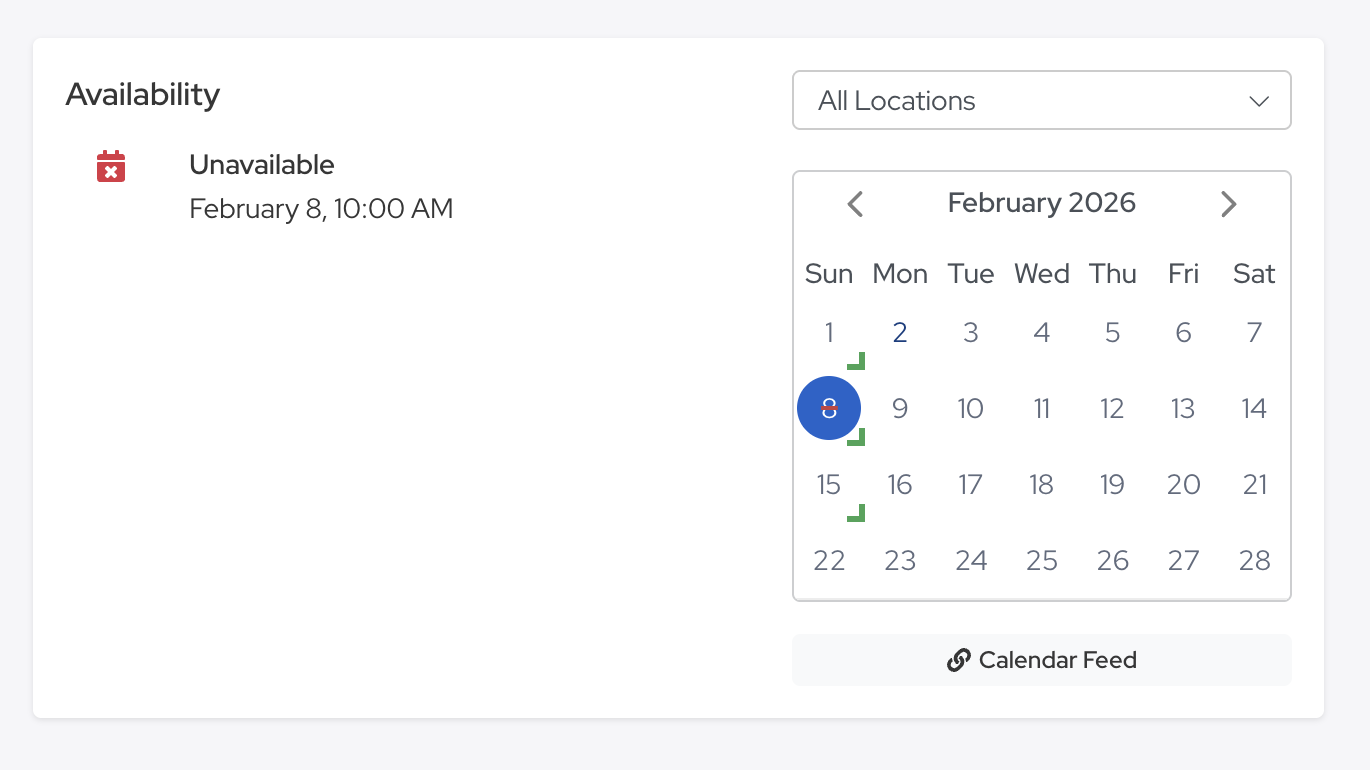This screenshot has height=770, width=1370.
Task: Click the Calendar Feed link icon
Action: point(958,660)
